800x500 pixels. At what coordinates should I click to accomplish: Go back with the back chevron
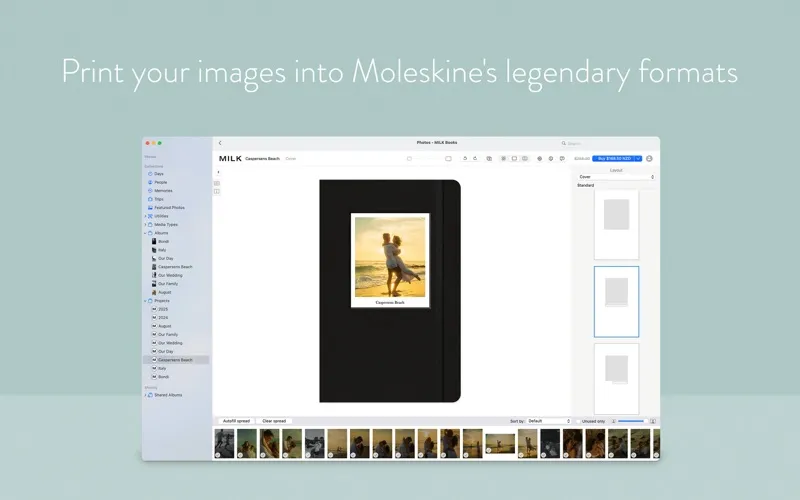pyautogui.click(x=220, y=143)
